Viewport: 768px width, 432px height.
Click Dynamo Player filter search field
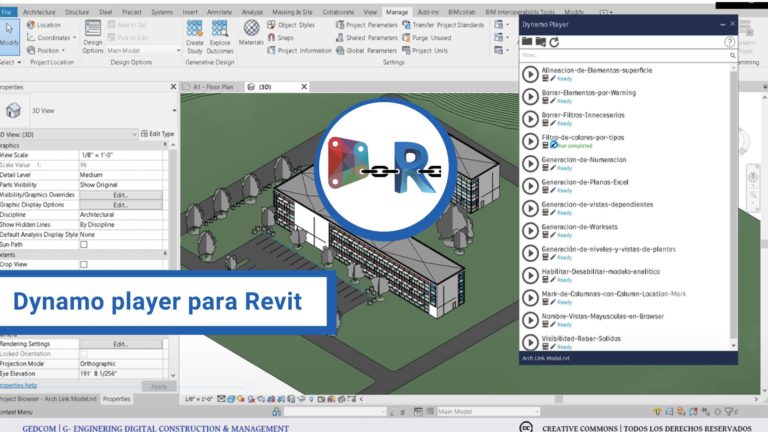click(x=628, y=55)
